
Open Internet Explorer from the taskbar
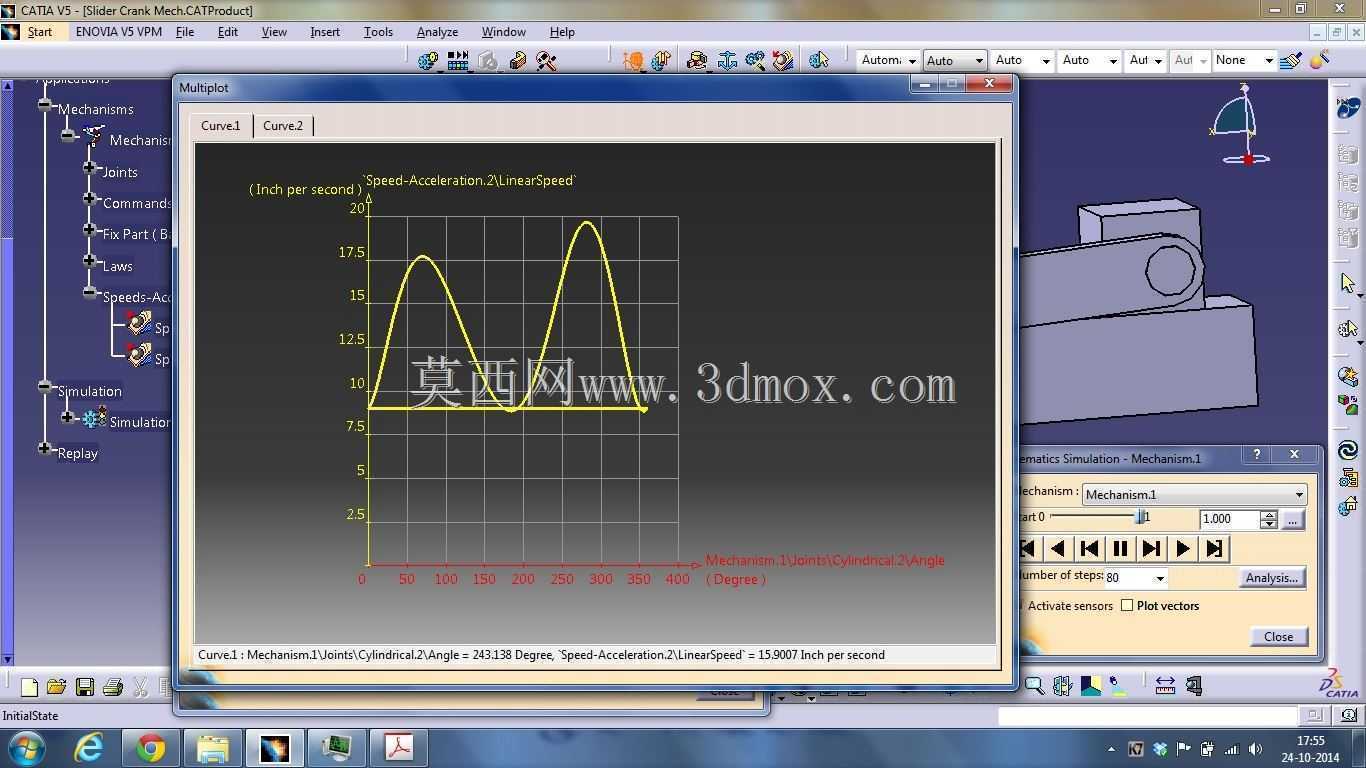89,747
